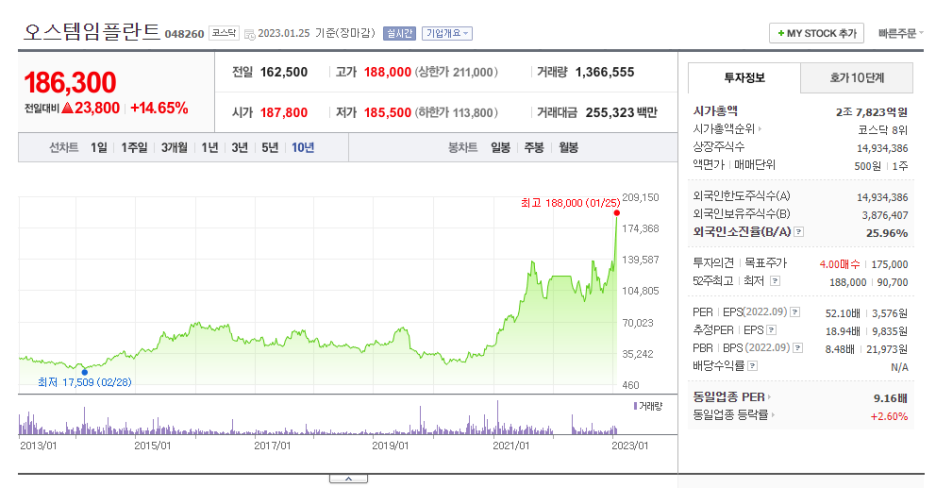Image resolution: width=936 pixels, height=488 pixels.
Task: Select the 1년 line chart period
Action: click(210, 147)
